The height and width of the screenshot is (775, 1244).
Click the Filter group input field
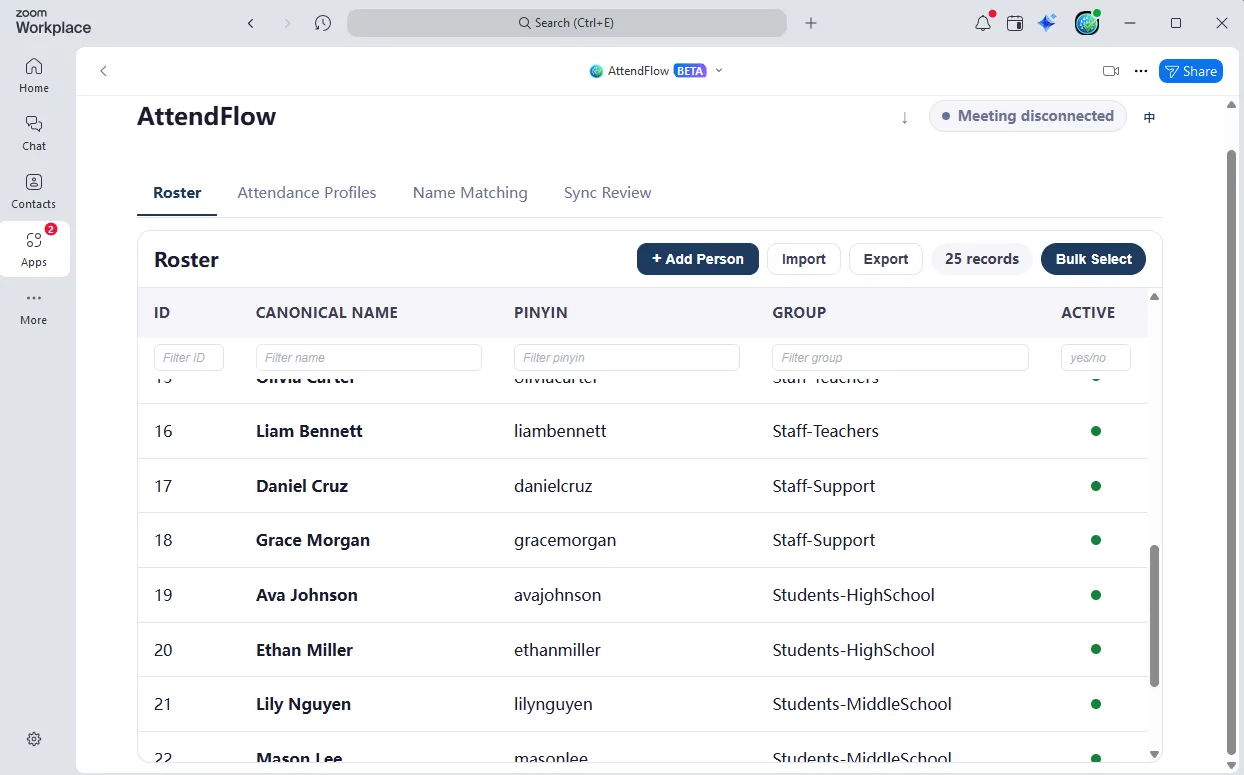coord(900,358)
